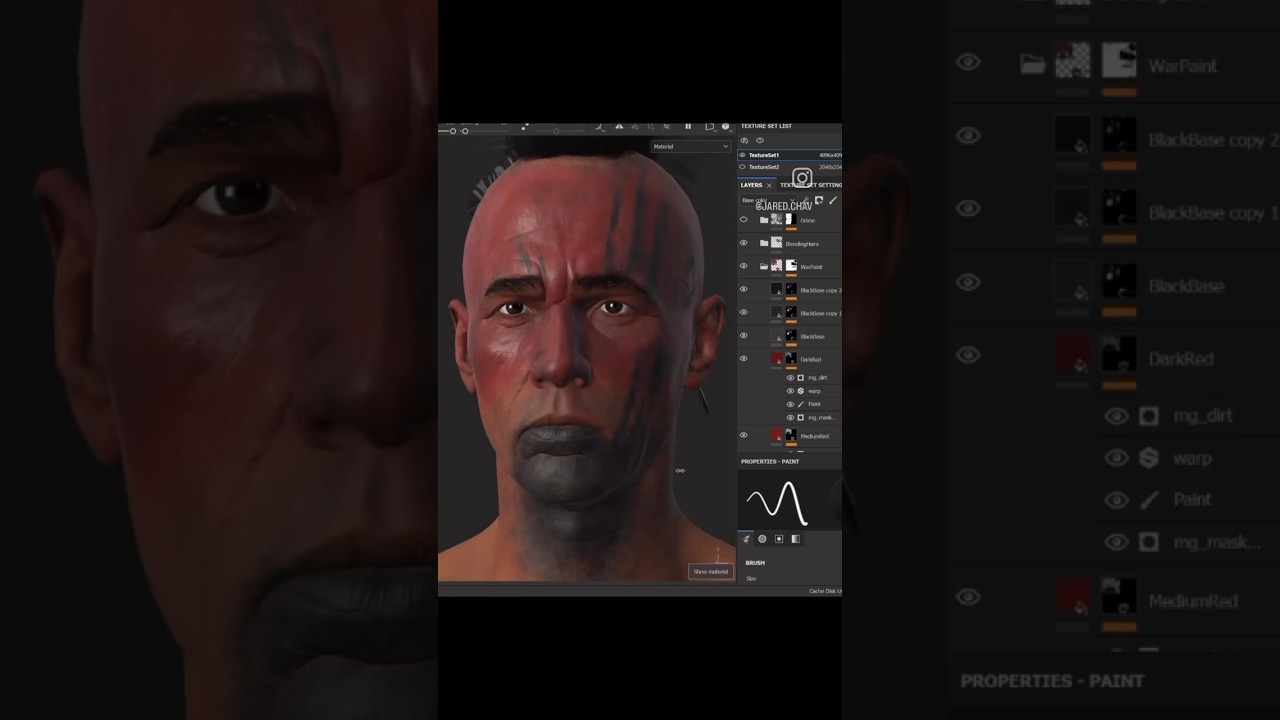The image size is (1280, 720).
Task: Click the DarkRed layer red color thumbnail
Action: point(777,358)
